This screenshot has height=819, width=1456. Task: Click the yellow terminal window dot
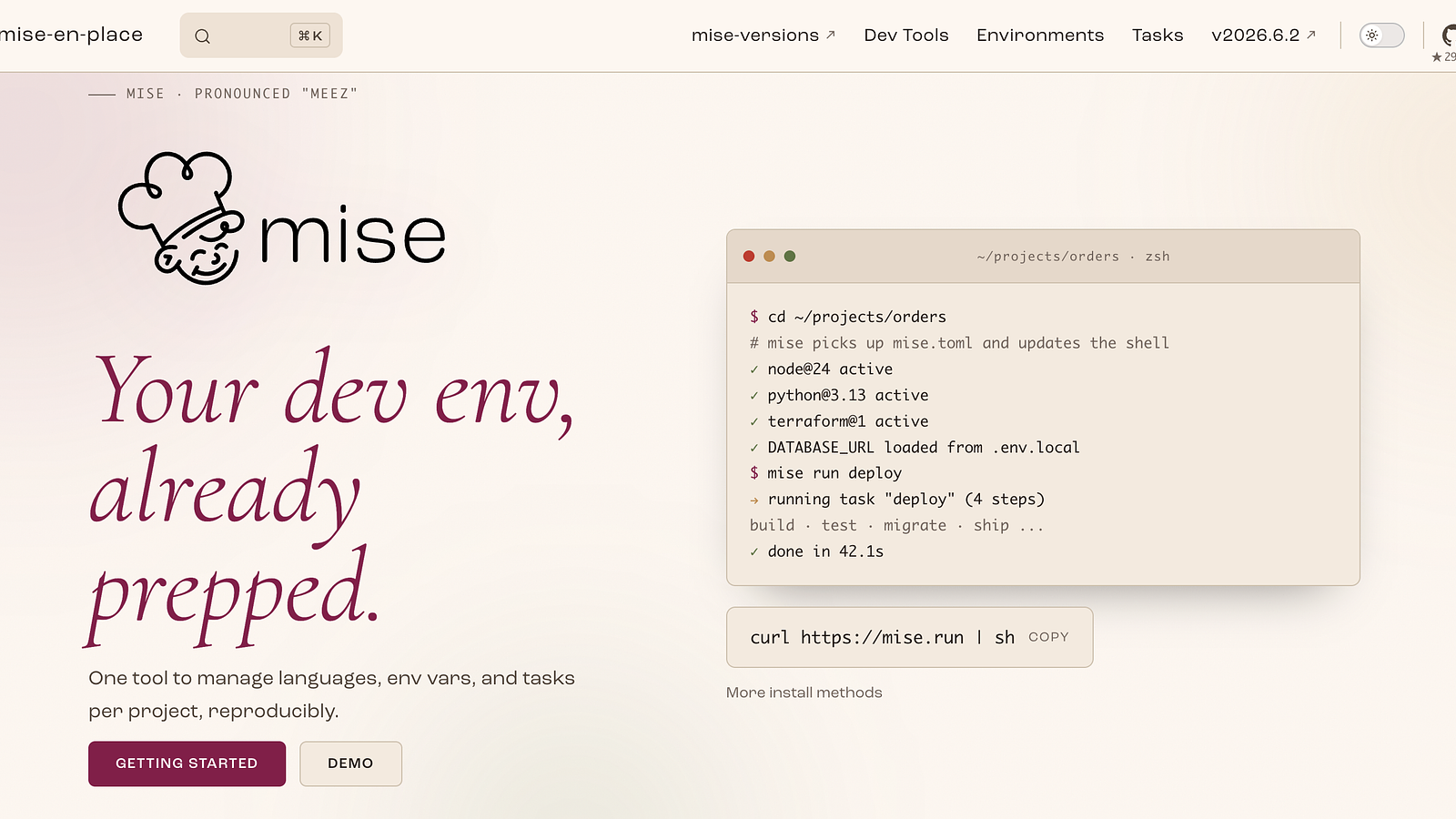coord(769,257)
